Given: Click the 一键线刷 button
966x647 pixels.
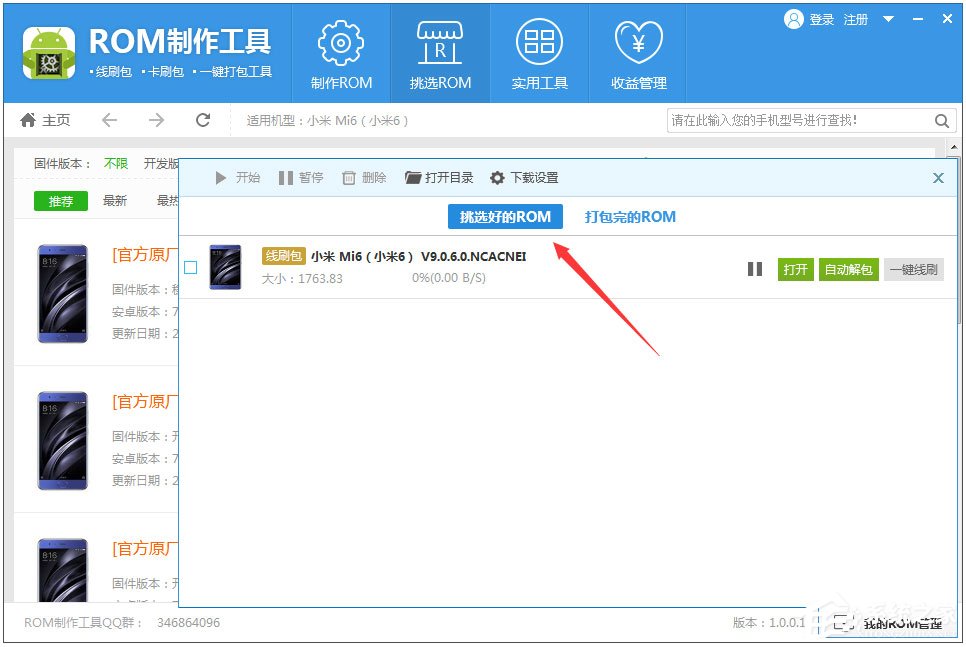Looking at the screenshot, I should click(x=914, y=269).
